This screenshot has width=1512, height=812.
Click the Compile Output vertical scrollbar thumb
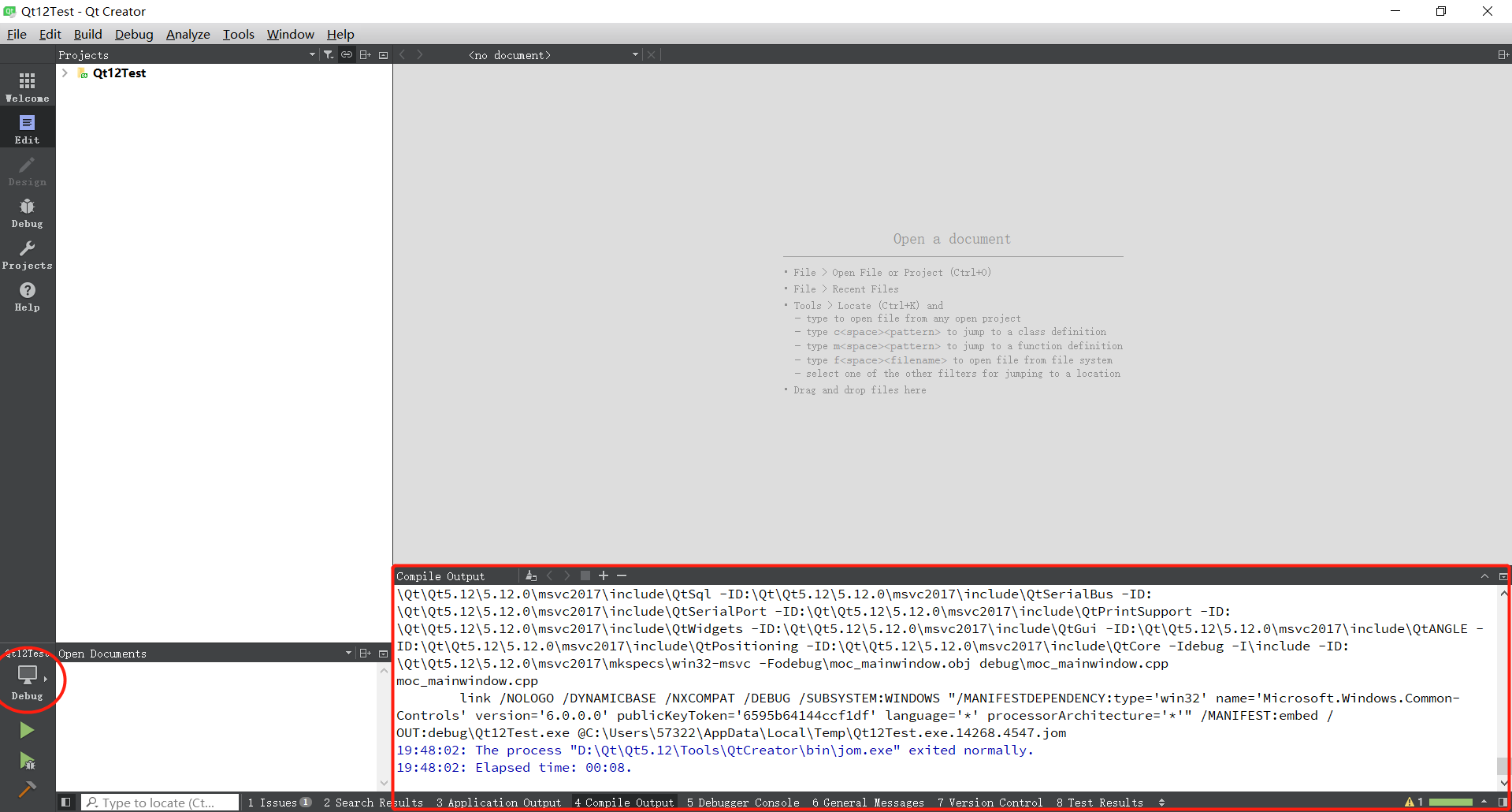point(1503,766)
